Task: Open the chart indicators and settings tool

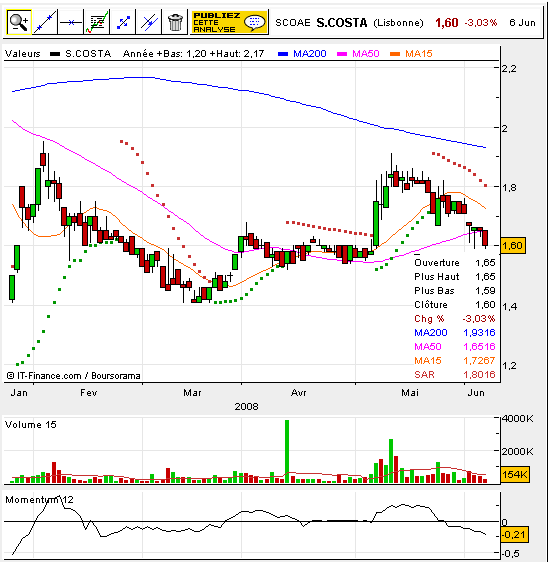Action: click(x=97, y=22)
